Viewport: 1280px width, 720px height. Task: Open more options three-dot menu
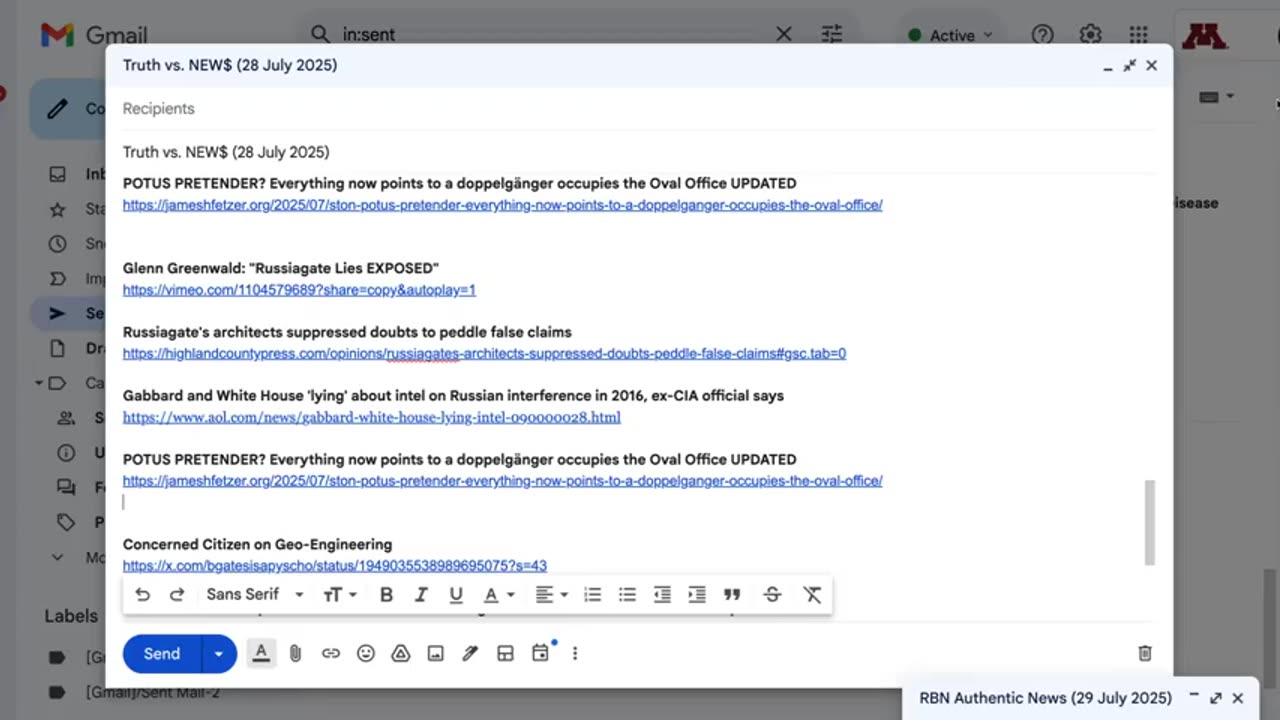pos(575,654)
